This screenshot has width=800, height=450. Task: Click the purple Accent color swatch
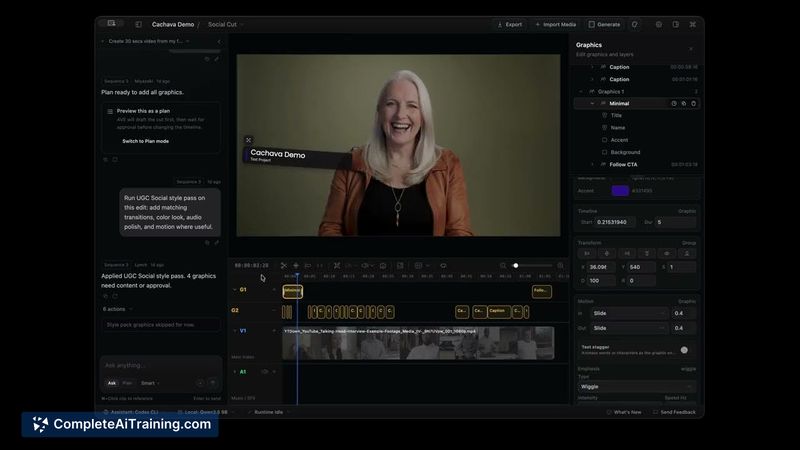coord(620,190)
